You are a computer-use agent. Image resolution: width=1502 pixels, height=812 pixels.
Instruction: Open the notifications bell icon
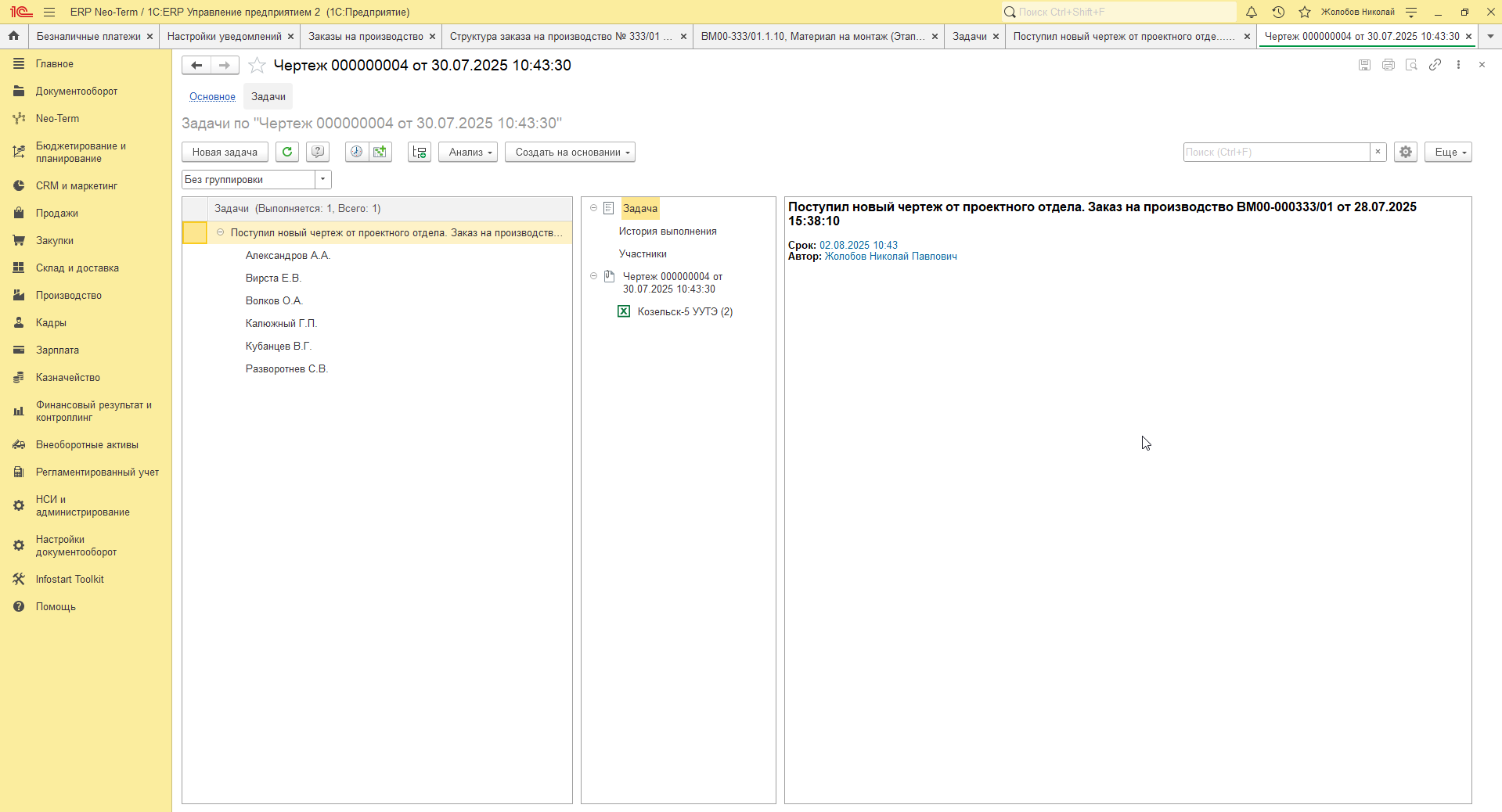point(1252,12)
